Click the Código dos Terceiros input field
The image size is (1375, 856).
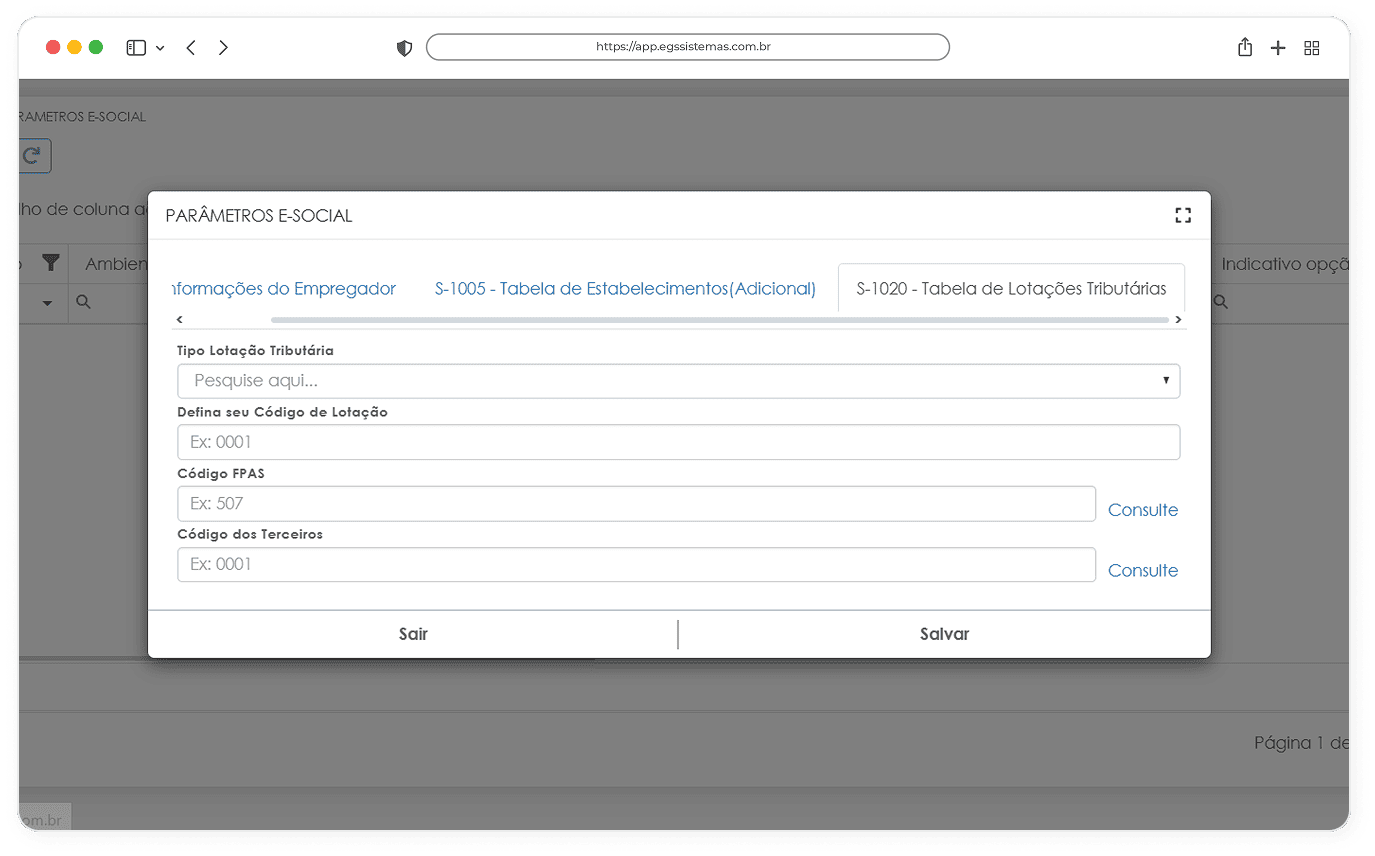point(636,564)
